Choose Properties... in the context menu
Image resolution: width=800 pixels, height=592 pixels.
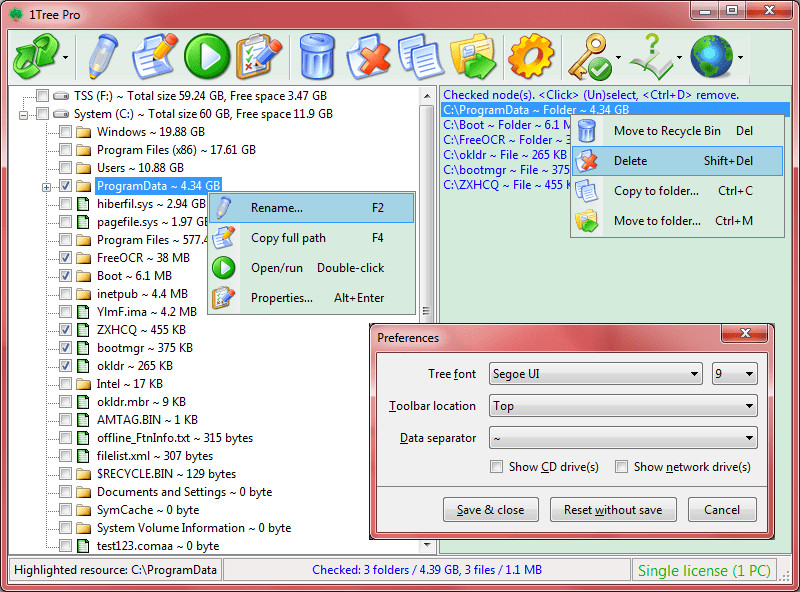(312, 298)
